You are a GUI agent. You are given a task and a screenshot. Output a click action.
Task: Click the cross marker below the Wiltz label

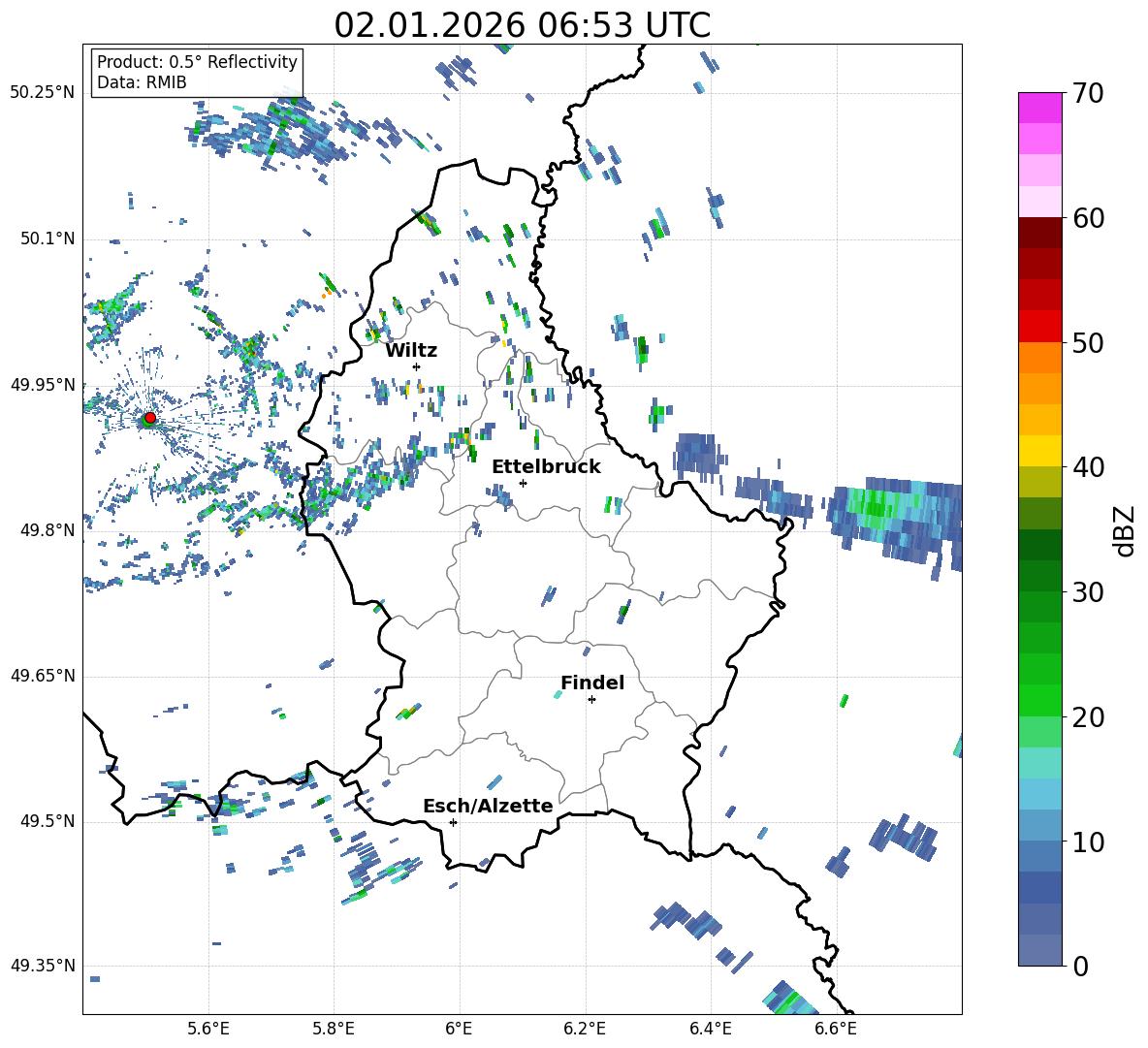coord(417,366)
